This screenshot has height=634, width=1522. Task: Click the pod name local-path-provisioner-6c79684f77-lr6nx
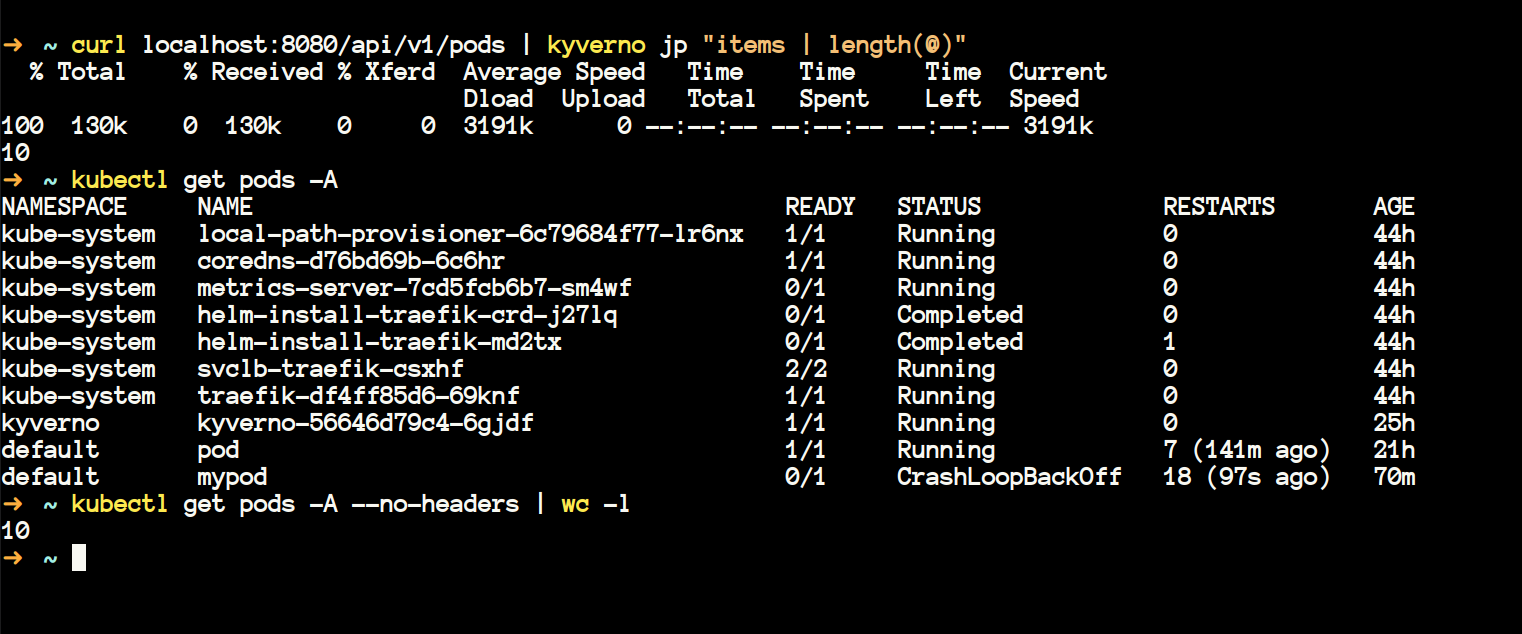(x=470, y=234)
